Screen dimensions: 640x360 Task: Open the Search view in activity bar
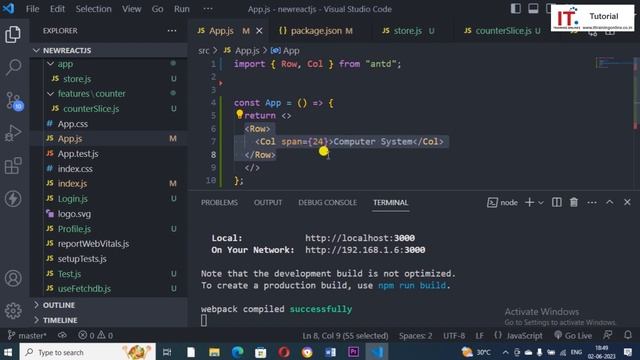click(13, 67)
